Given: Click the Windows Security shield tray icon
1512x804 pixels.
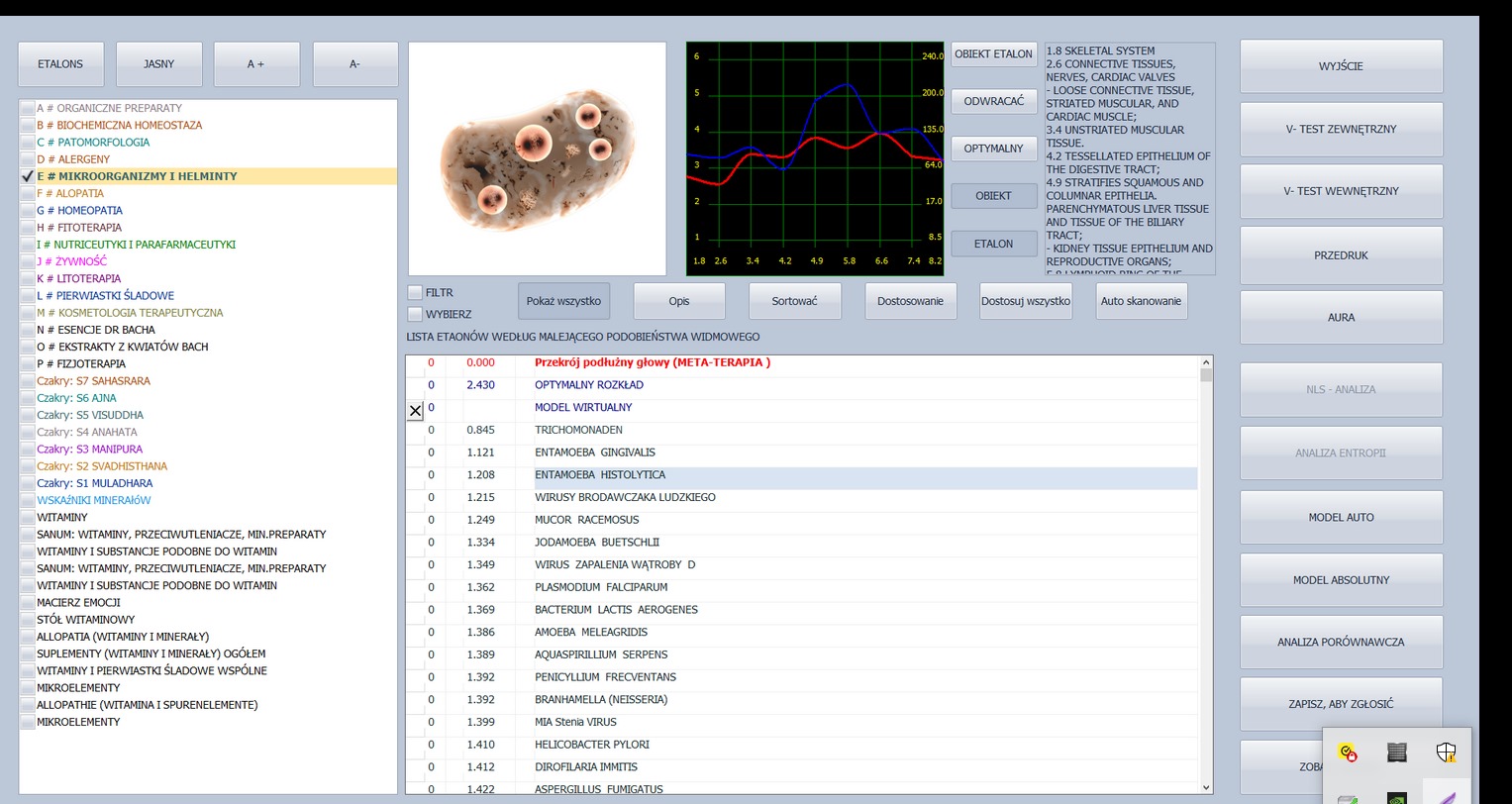Looking at the screenshot, I should point(1446,754).
